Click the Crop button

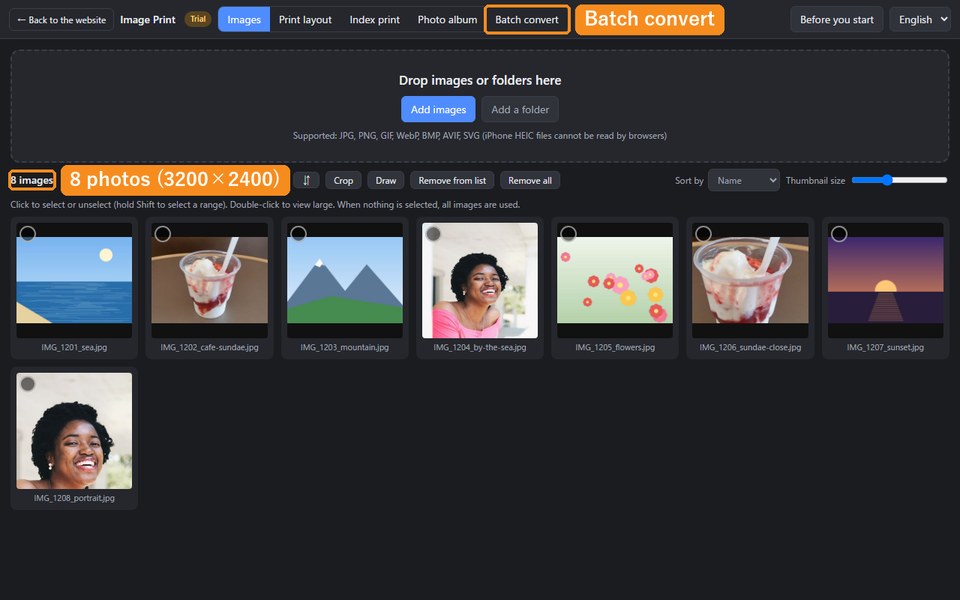click(343, 181)
